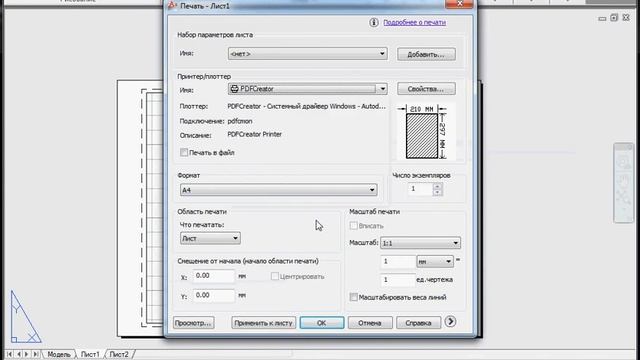This screenshot has width=640, height=360.
Task: Close the print dialog with the X button
Action: coord(459,4)
